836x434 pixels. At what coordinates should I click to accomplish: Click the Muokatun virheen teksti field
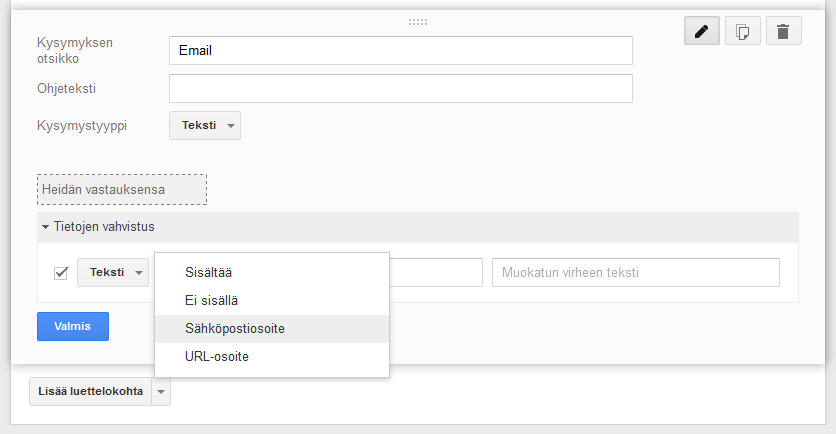click(635, 272)
